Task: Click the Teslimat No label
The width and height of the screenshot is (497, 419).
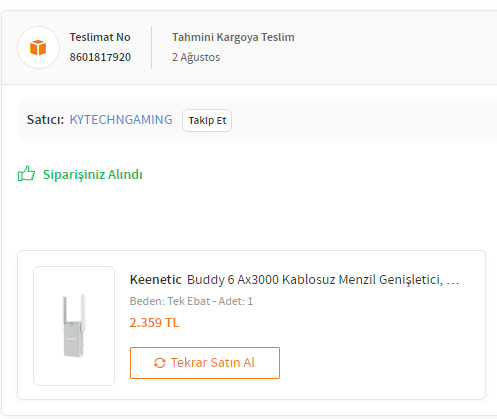Action: (100, 37)
